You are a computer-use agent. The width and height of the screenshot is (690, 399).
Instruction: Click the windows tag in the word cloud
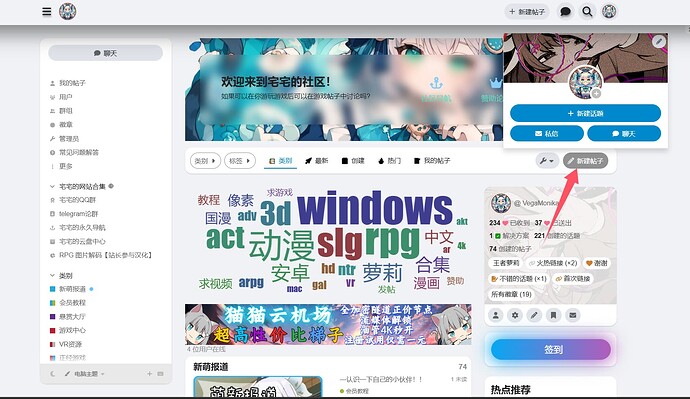(x=375, y=208)
